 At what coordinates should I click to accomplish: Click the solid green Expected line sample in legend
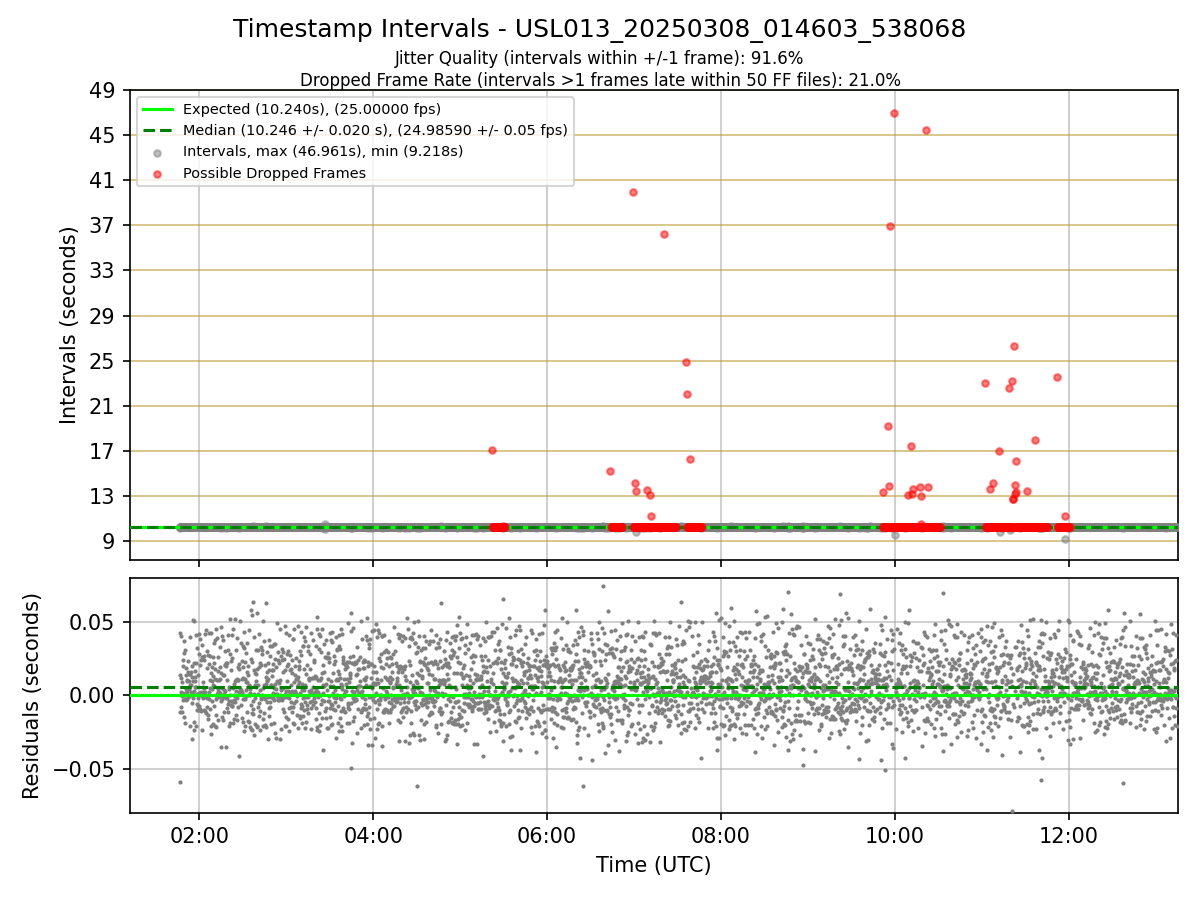[x=158, y=109]
